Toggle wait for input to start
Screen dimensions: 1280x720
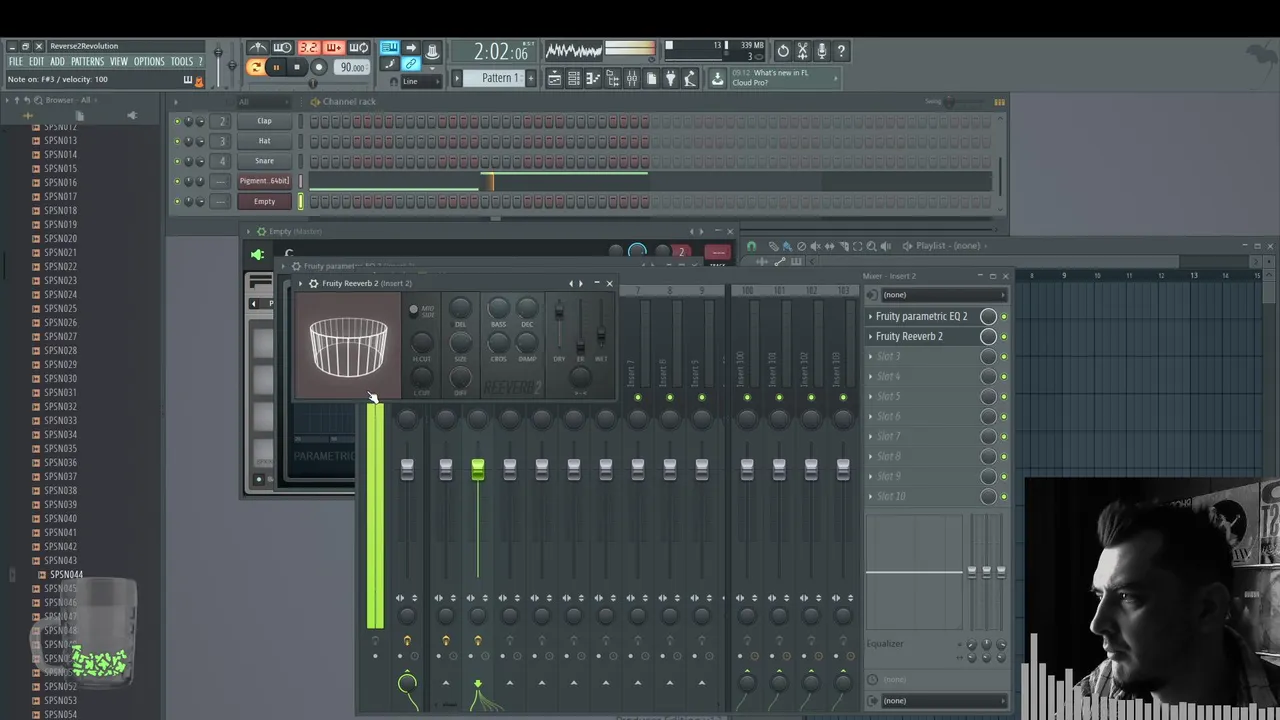pos(283,48)
